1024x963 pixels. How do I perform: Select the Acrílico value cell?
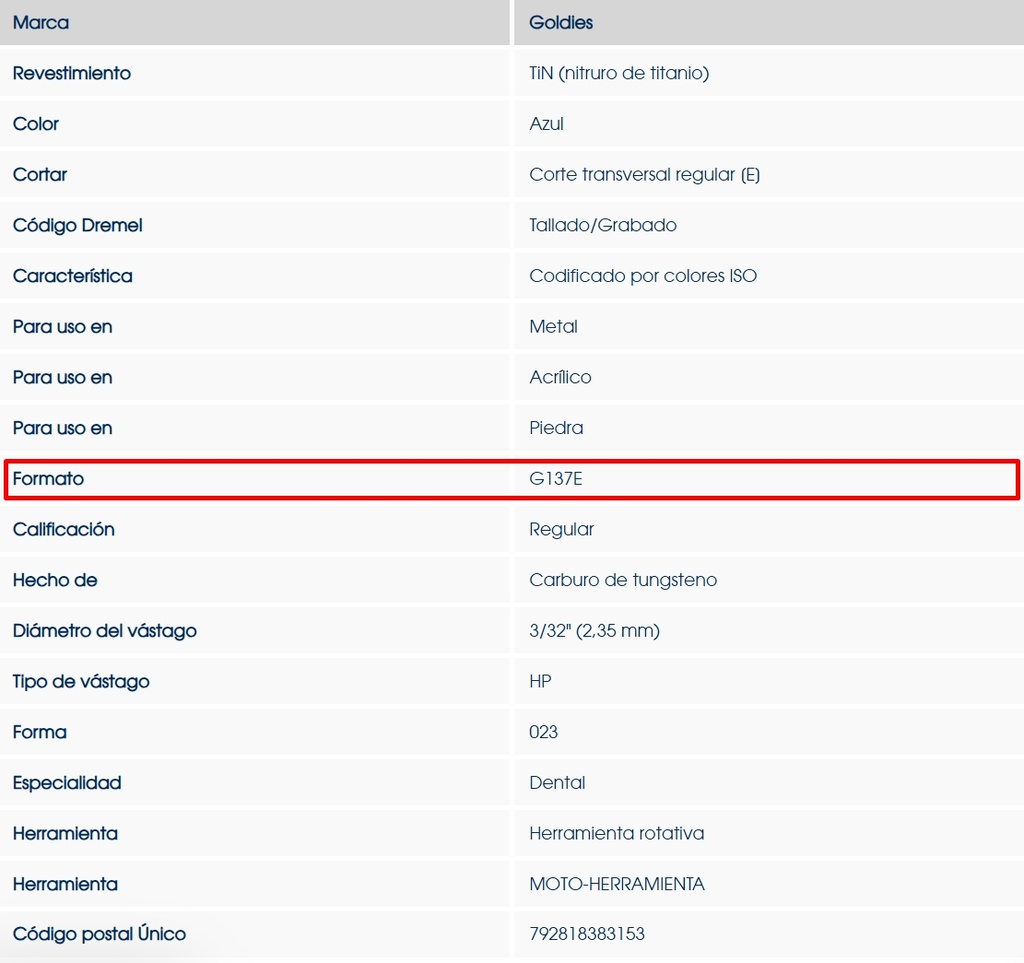tap(560, 377)
